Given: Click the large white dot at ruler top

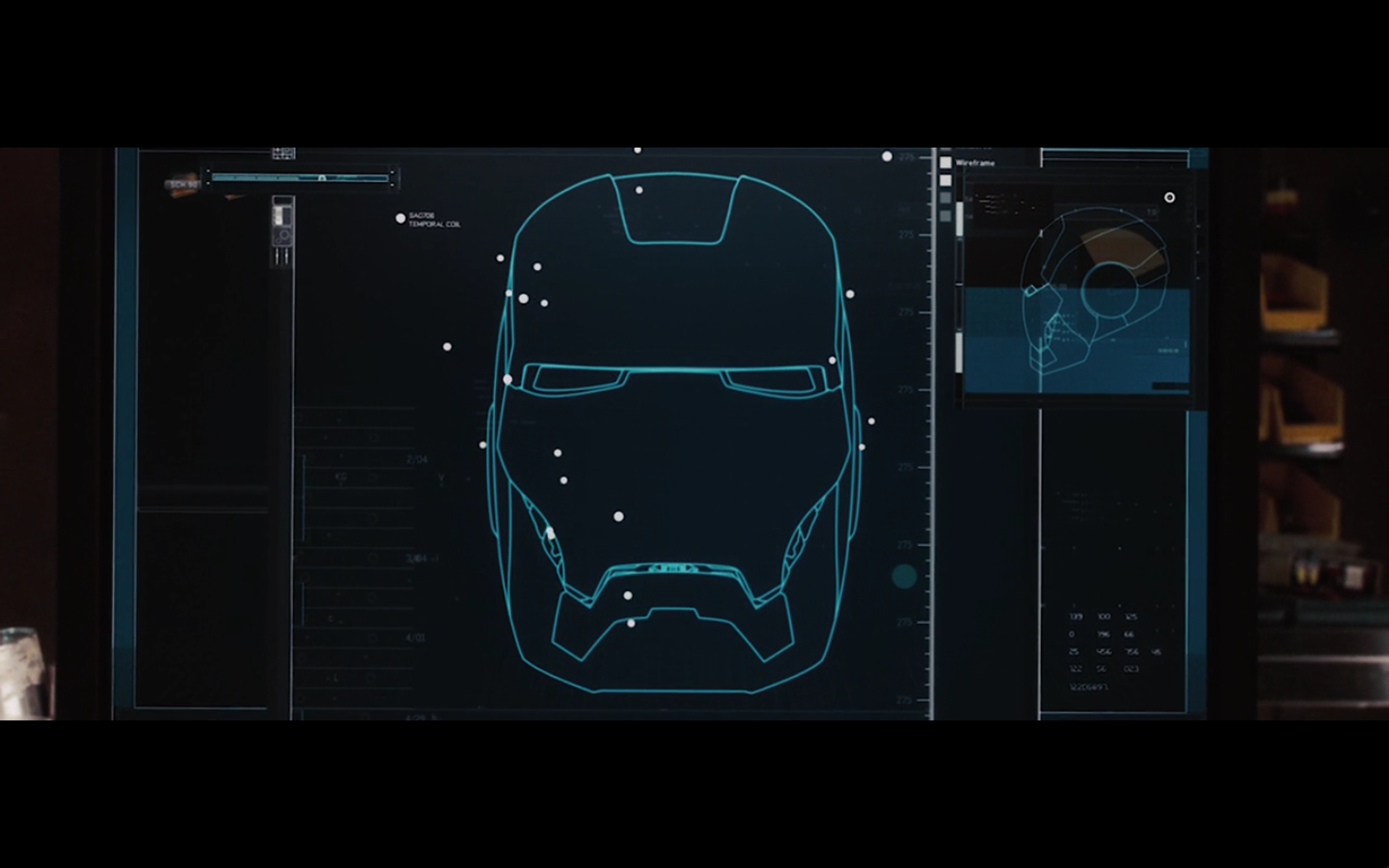Looking at the screenshot, I should pyautogui.click(x=886, y=156).
